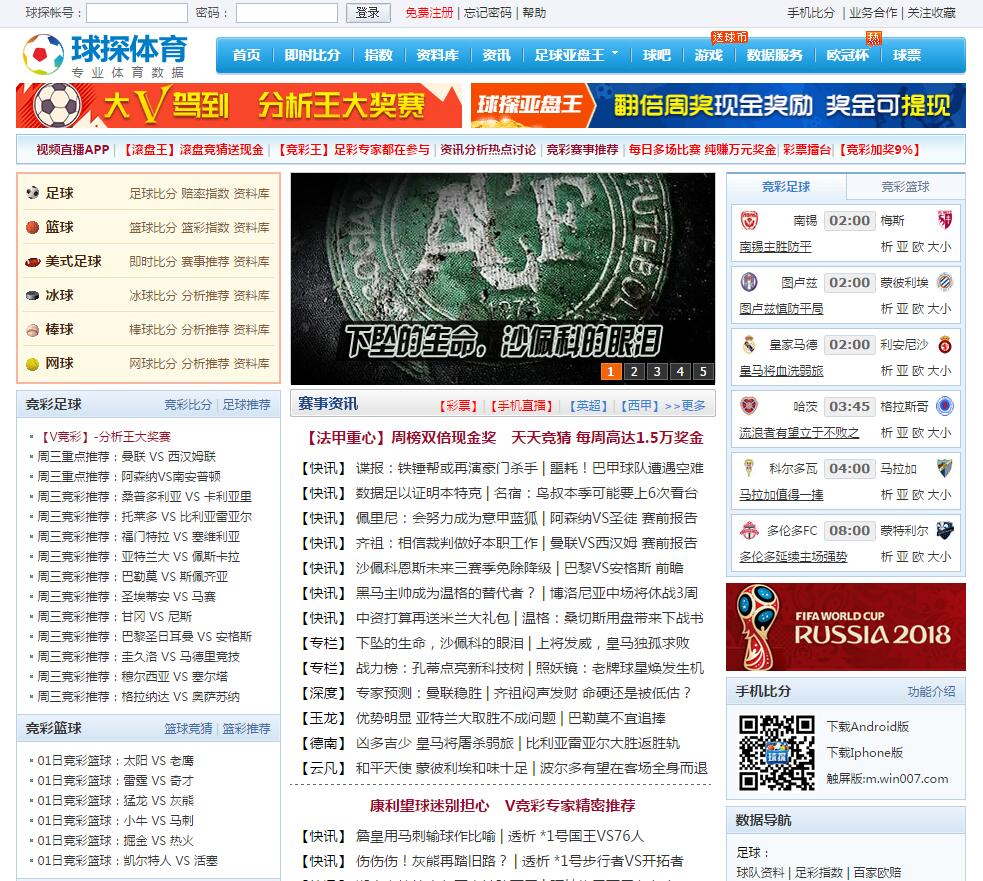The image size is (983, 881).
Task: Click the 【英超】 link in 赛事资讯
Action: click(588, 406)
